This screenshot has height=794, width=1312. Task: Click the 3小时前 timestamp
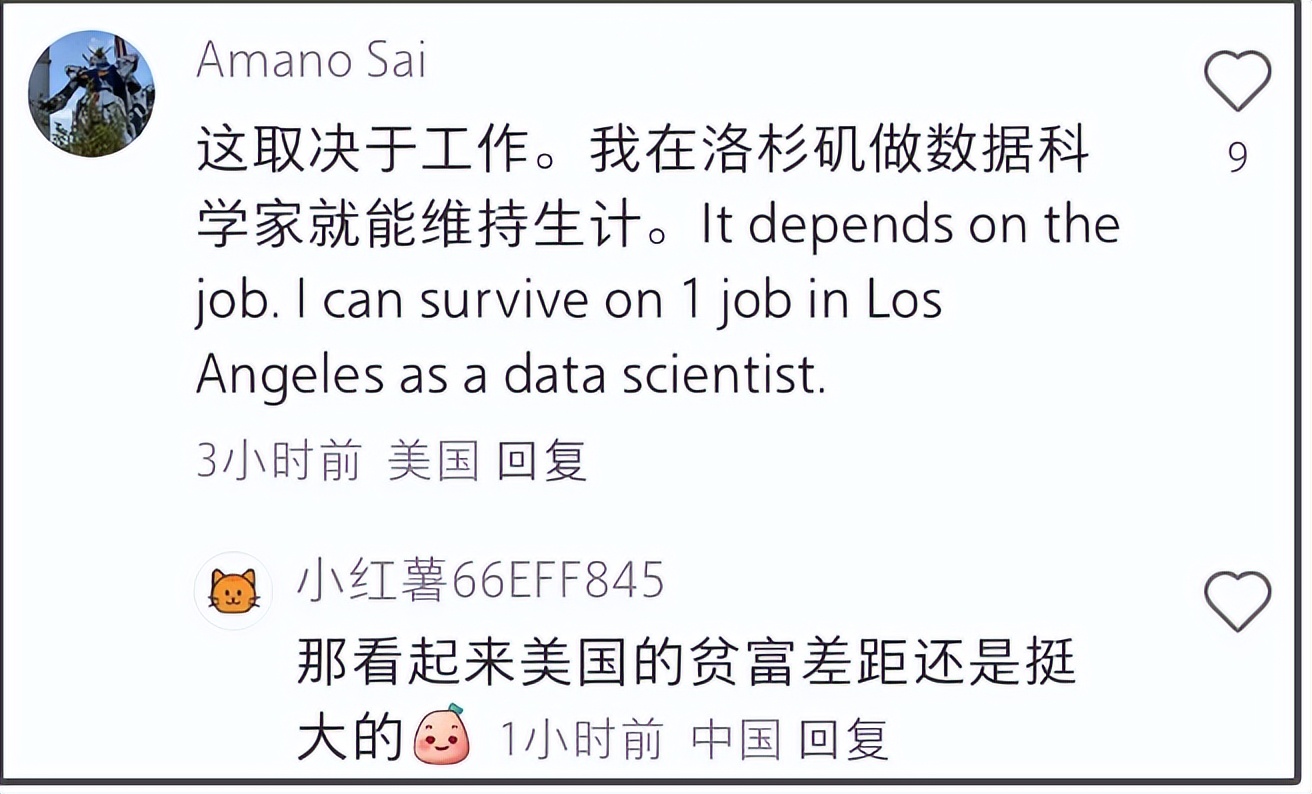tap(278, 462)
